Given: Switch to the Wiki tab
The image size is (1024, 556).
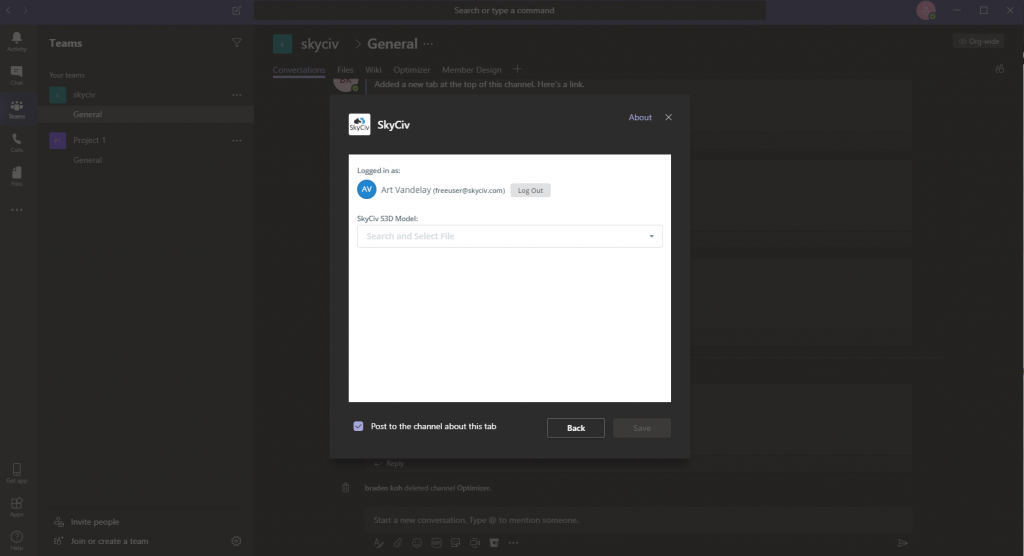Looking at the screenshot, I should click(373, 70).
